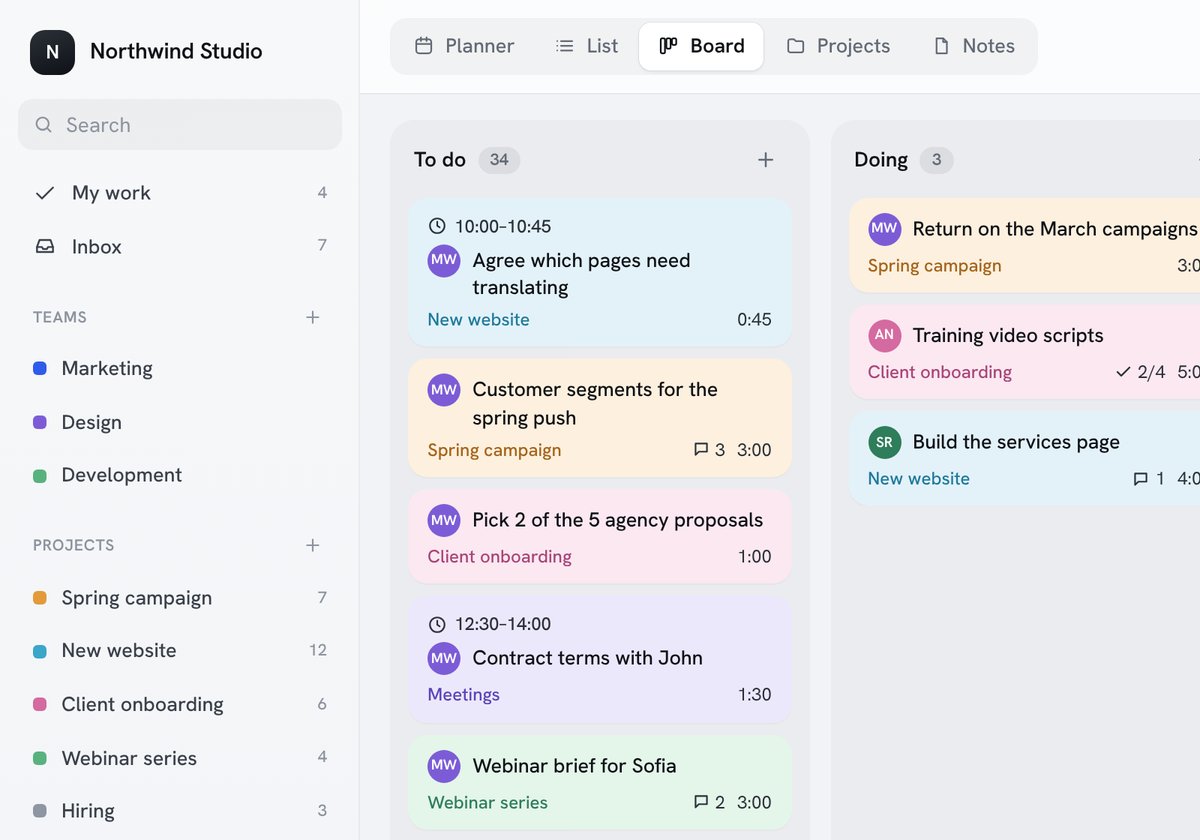
Task: Click the 1:30 duration on Contract terms card
Action: pyautogui.click(x=755, y=694)
